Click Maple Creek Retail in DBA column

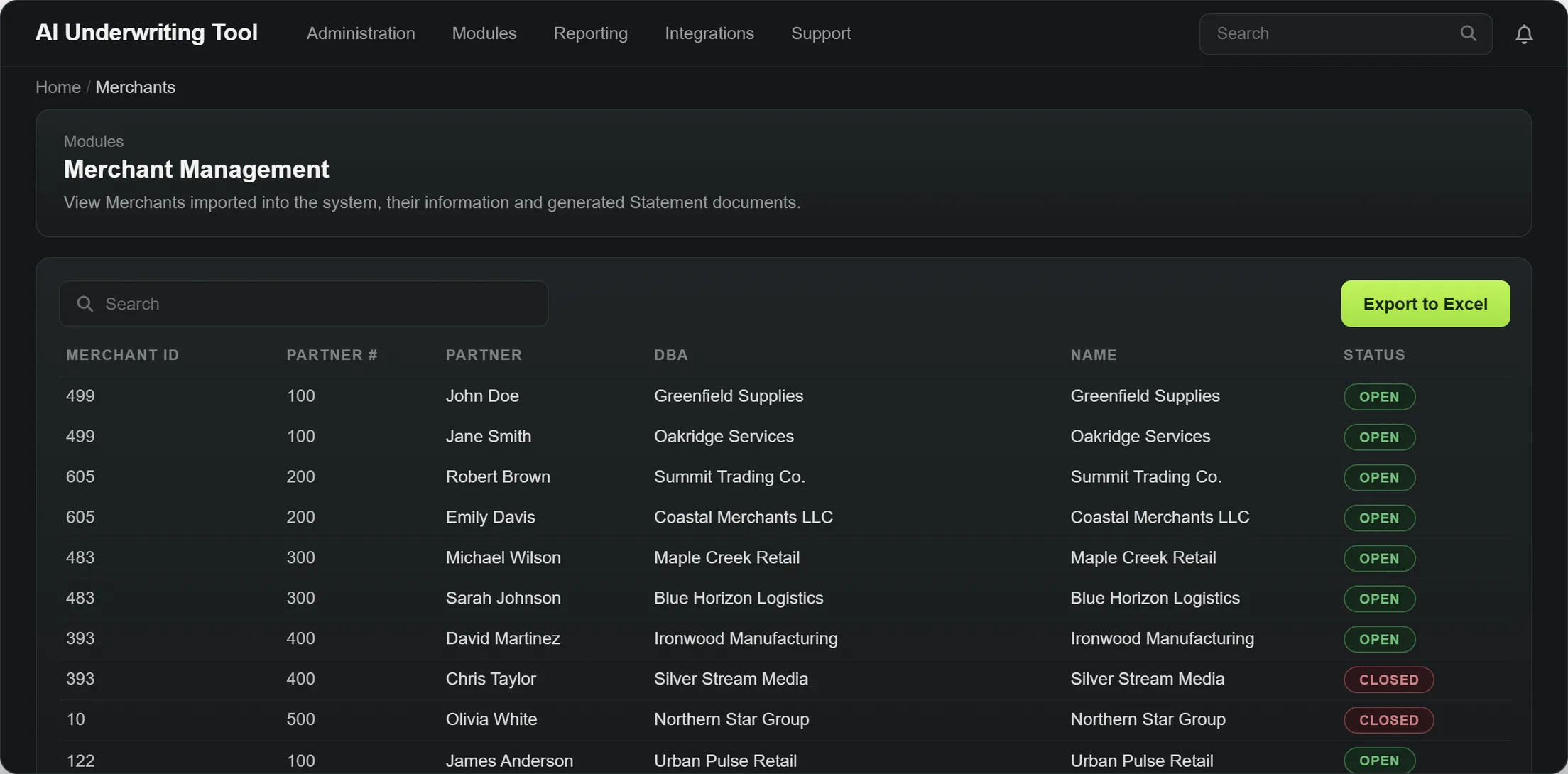click(x=726, y=558)
